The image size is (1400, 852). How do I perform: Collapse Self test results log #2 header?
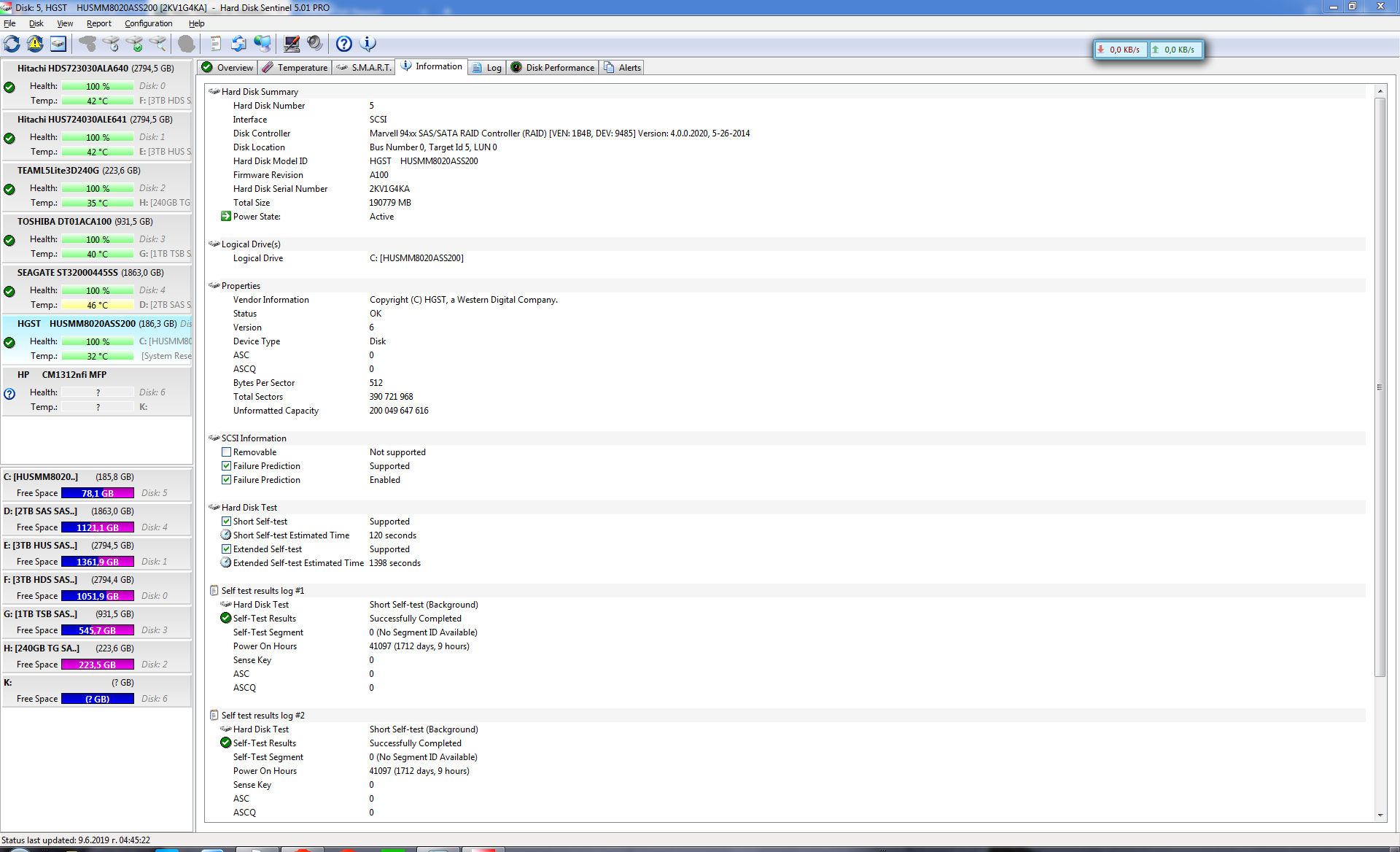(x=786, y=715)
